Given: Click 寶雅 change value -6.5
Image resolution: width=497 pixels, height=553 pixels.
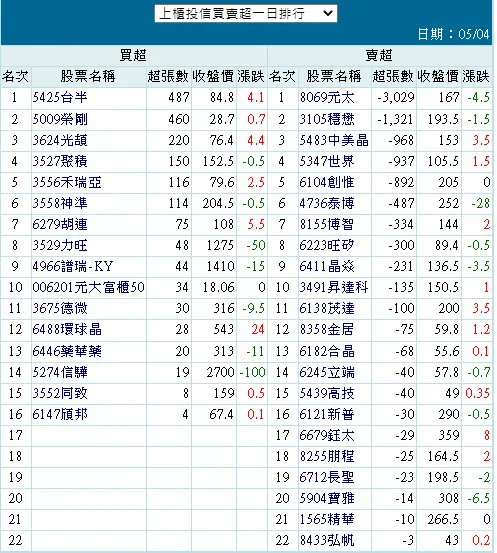Looking at the screenshot, I should tap(479, 498).
